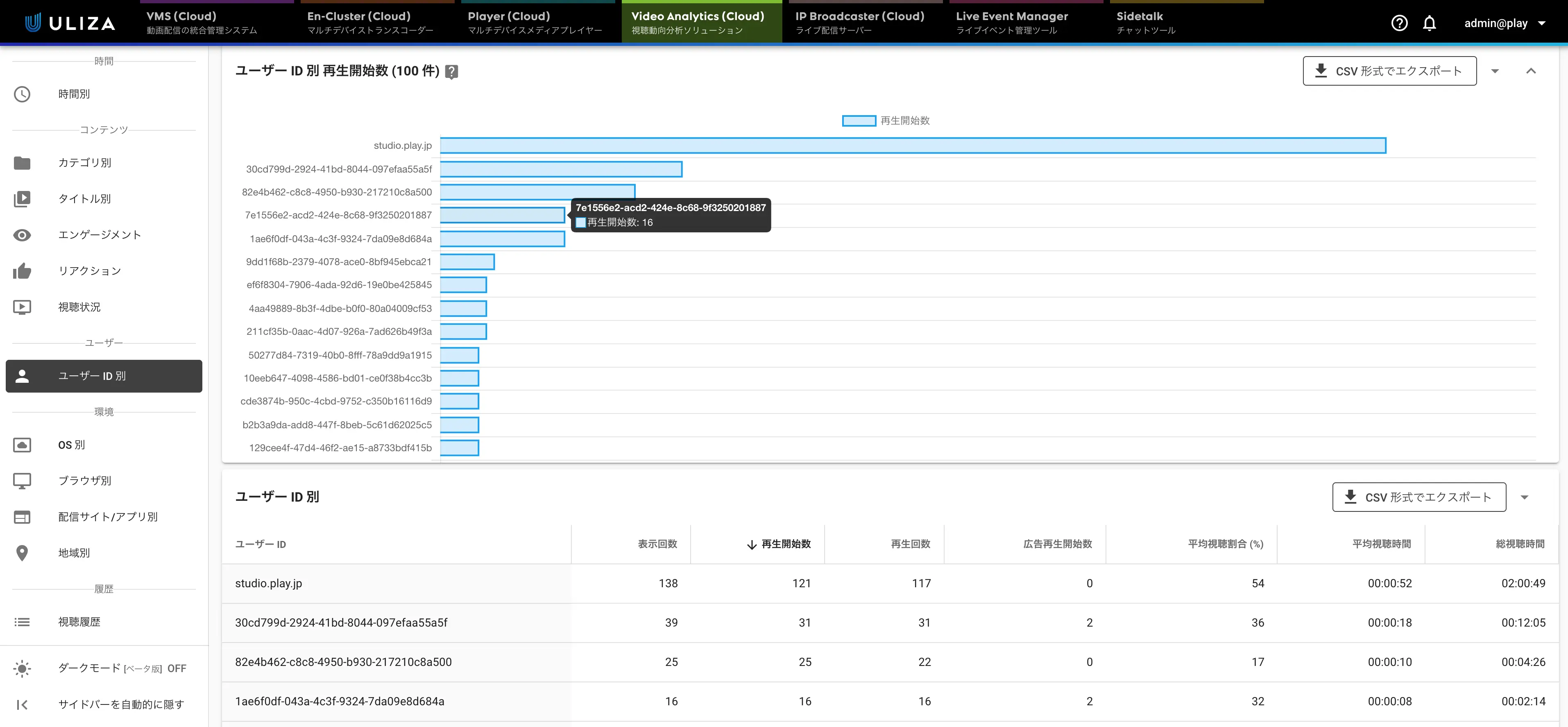
Task: Click the OS 別 icon in sidebar
Action: pos(22,445)
